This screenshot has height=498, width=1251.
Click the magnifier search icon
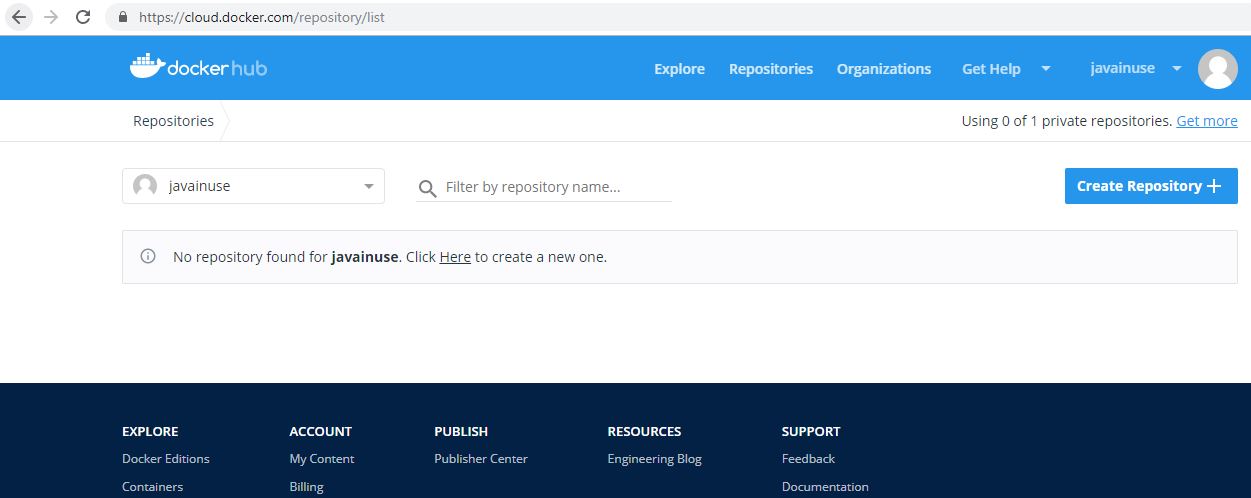point(427,188)
